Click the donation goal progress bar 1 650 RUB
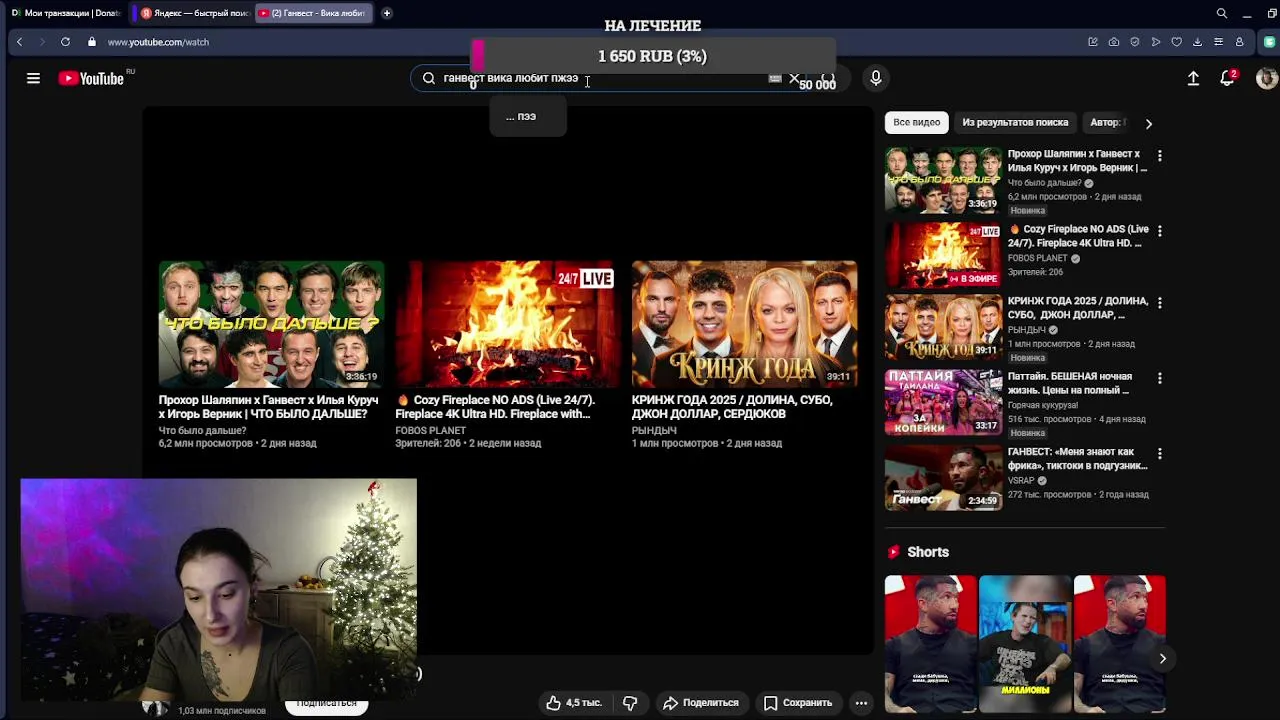1280x720 pixels. tap(652, 56)
